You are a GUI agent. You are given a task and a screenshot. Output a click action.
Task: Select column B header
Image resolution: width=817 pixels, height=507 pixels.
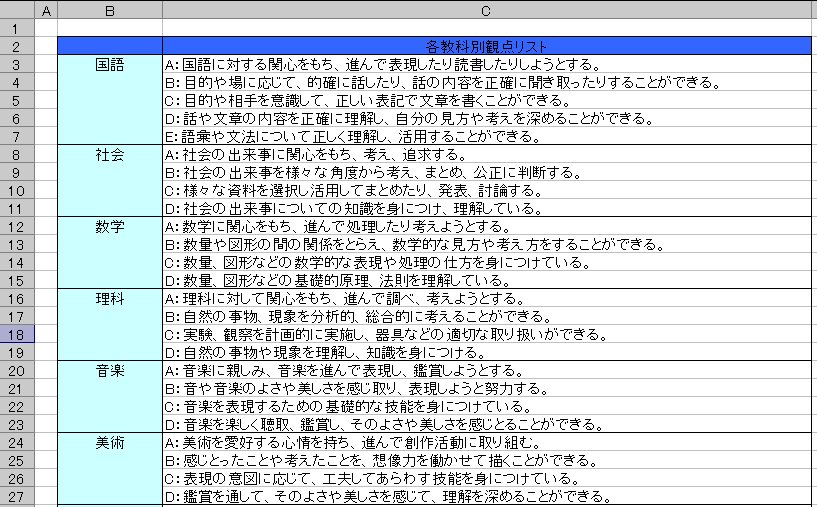(x=109, y=10)
